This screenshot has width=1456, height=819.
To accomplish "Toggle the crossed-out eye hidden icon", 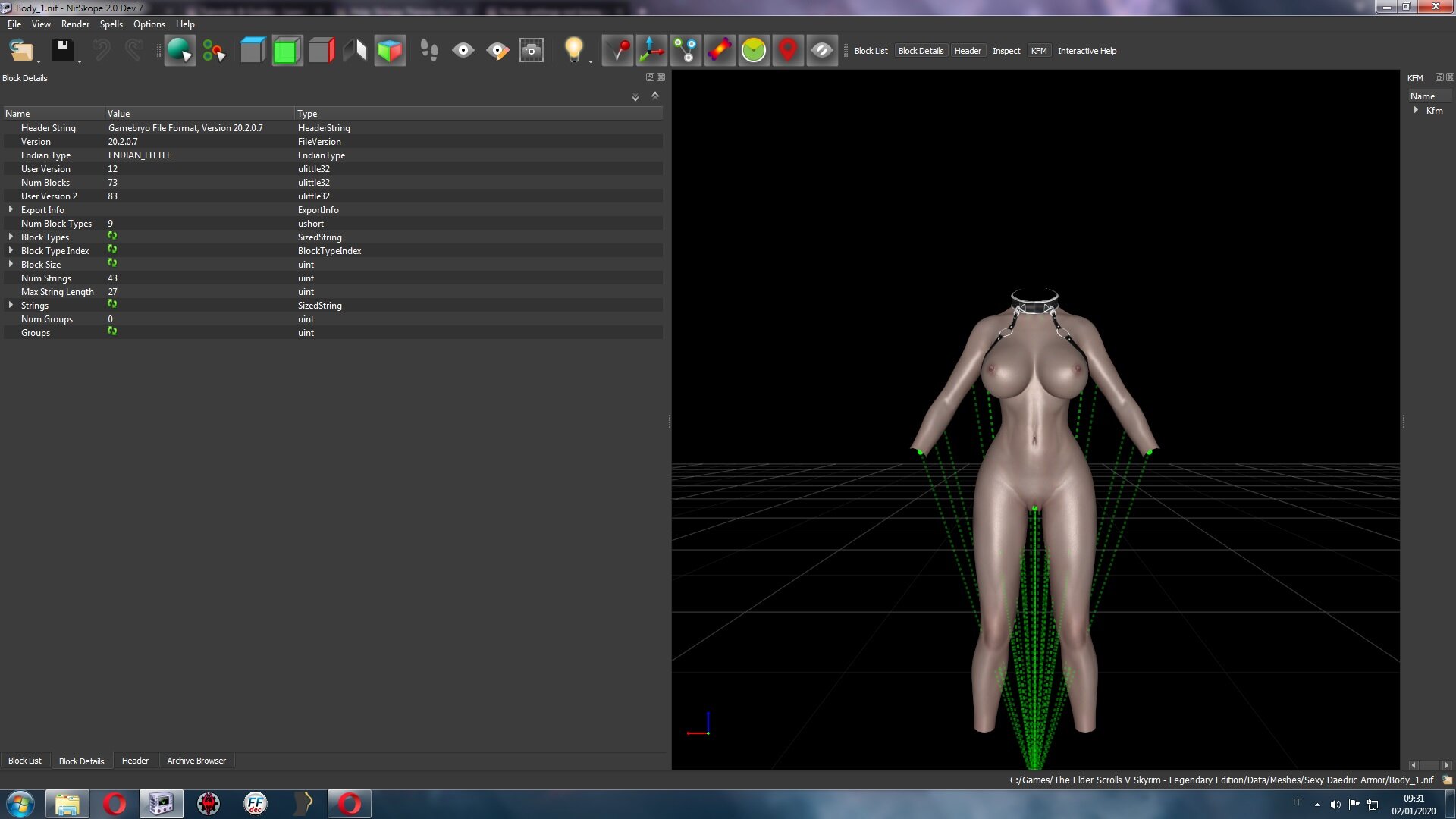I will [822, 51].
